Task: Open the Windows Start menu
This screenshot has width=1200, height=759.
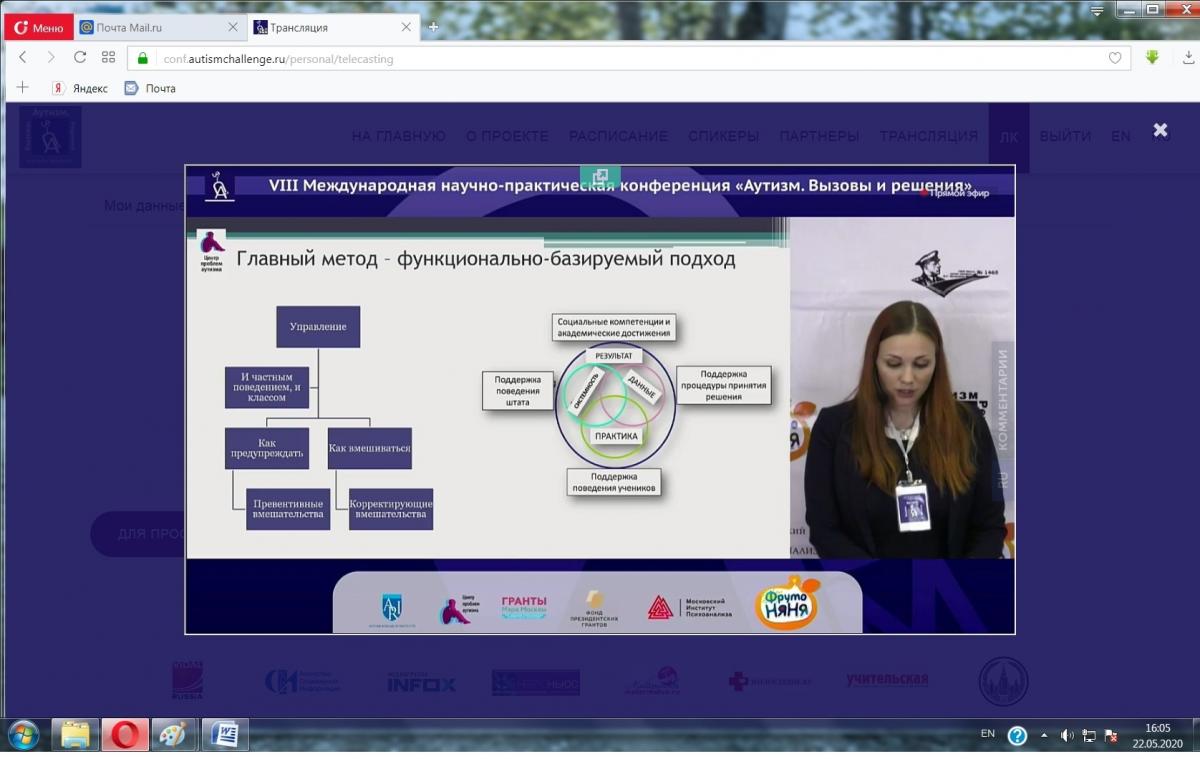Action: 23,735
